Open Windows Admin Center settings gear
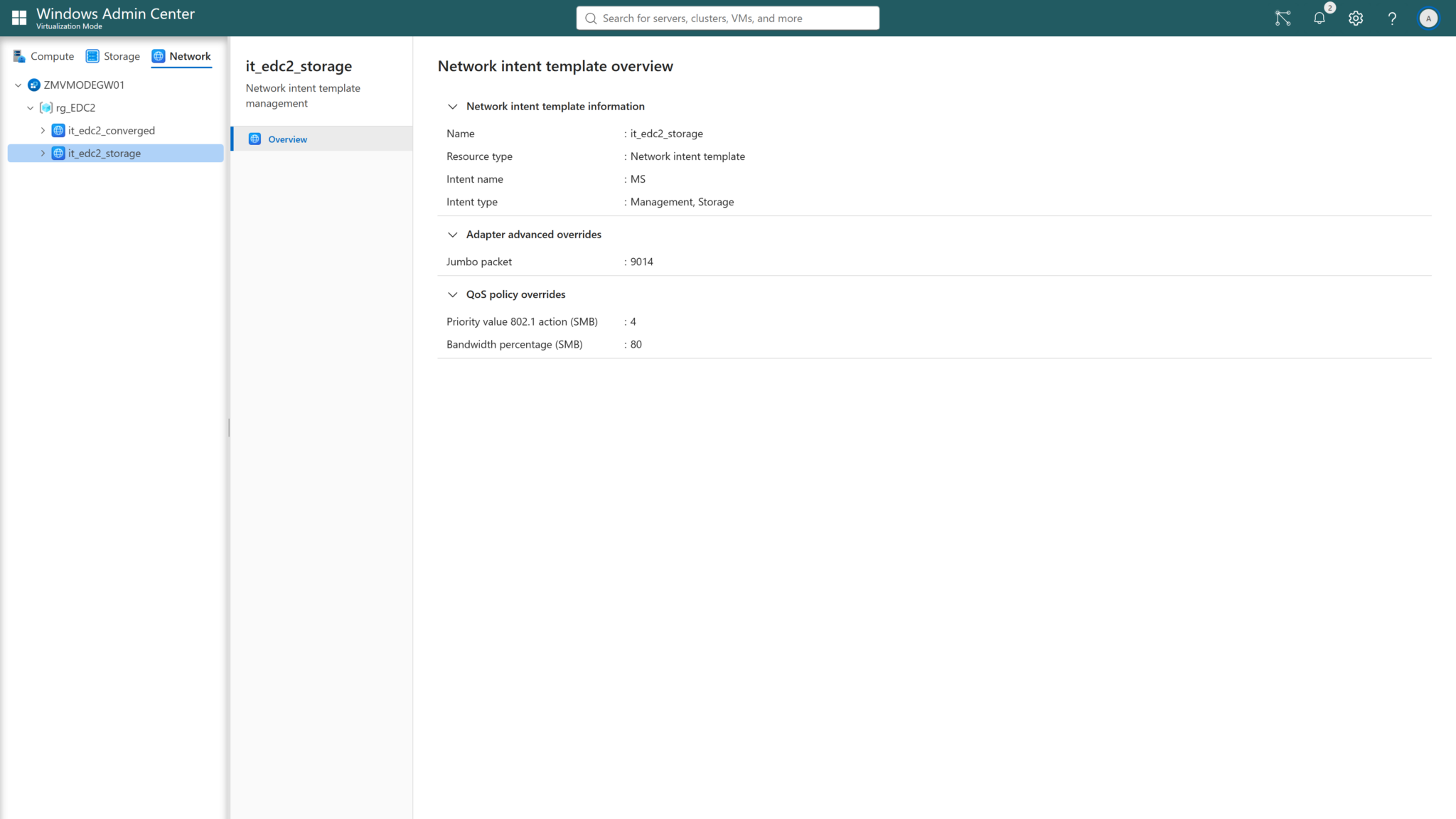Viewport: 1456px width, 819px height. pyautogui.click(x=1356, y=18)
